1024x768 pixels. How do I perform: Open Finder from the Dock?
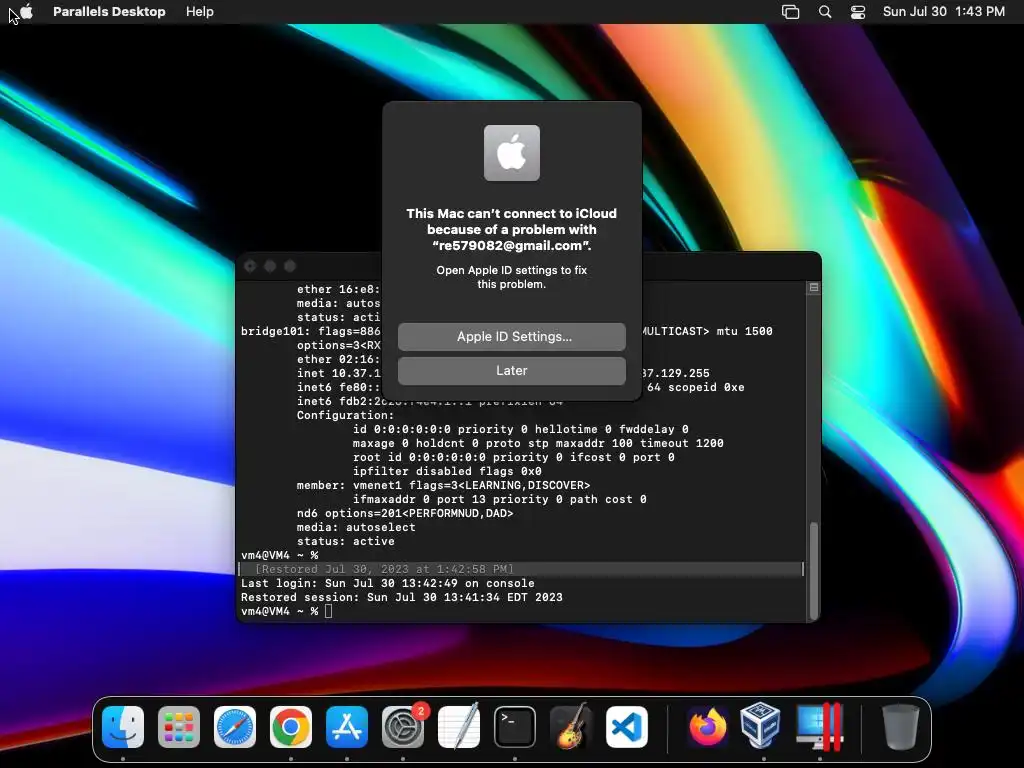[x=123, y=726]
